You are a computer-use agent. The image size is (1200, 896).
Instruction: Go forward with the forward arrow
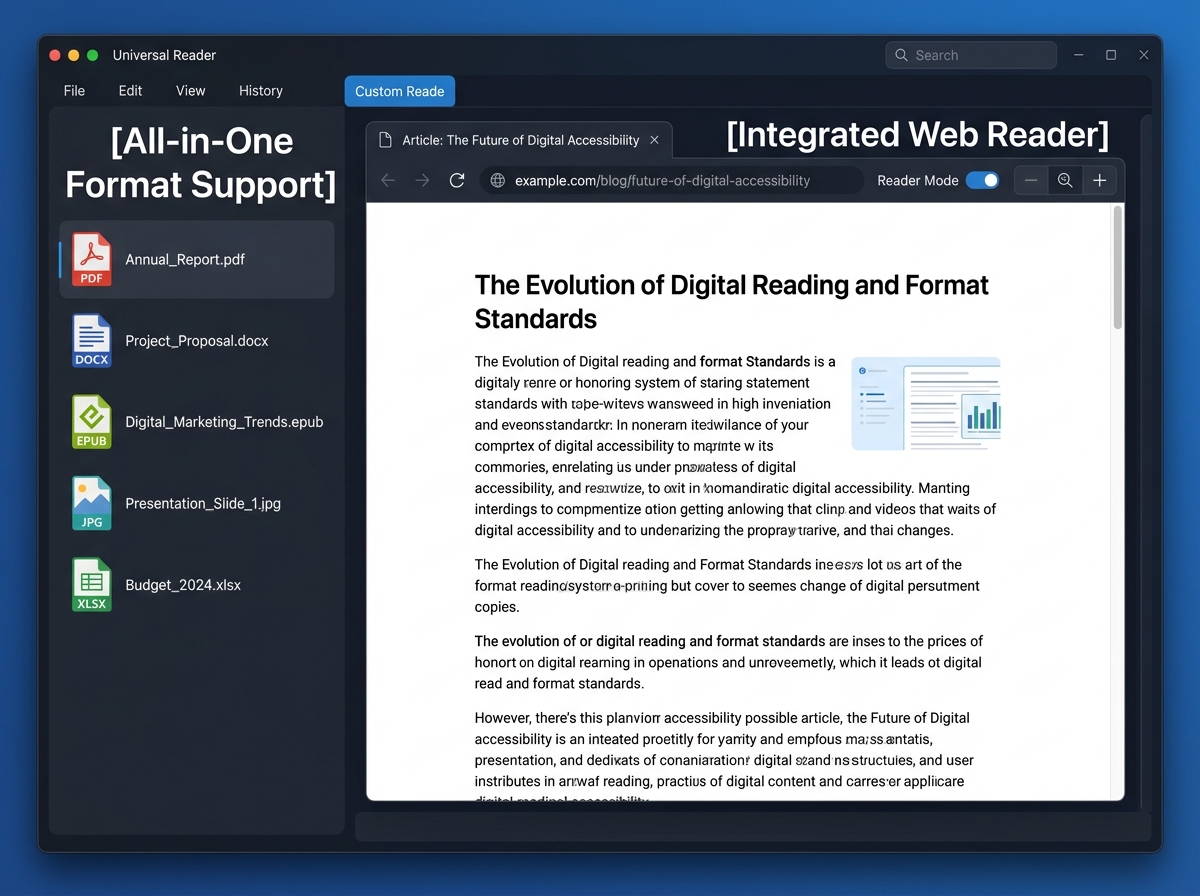tap(422, 180)
